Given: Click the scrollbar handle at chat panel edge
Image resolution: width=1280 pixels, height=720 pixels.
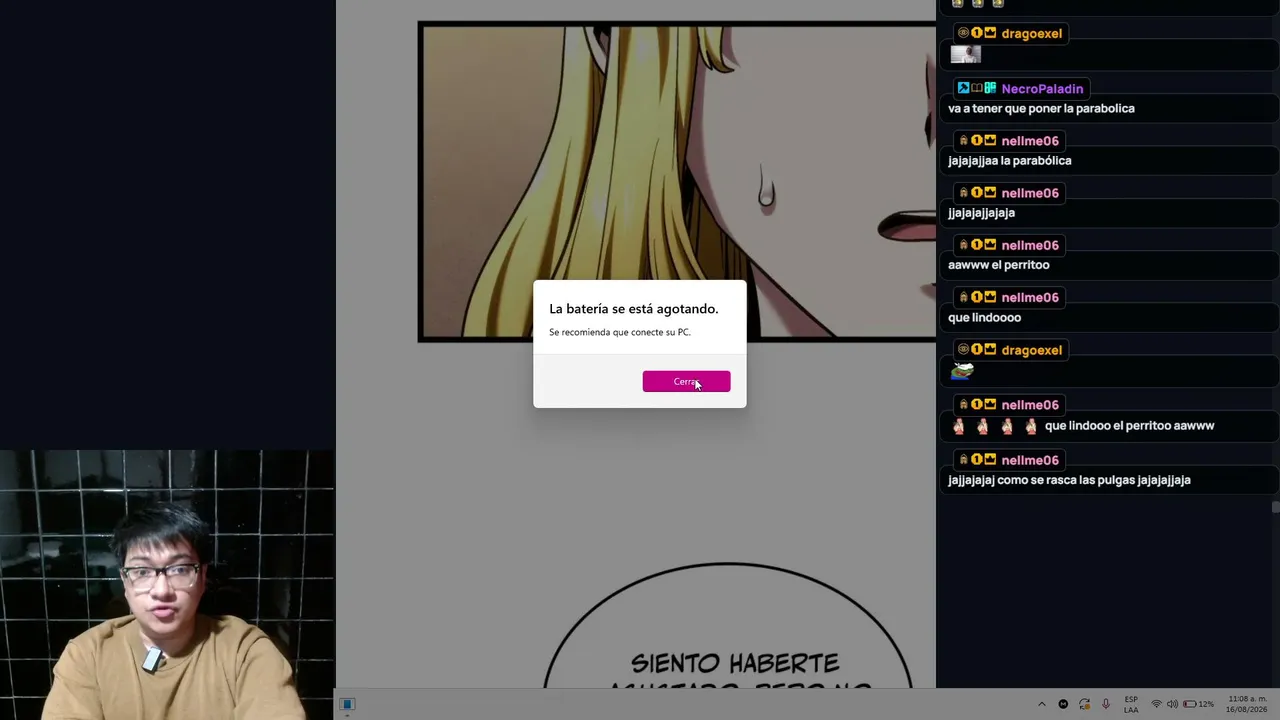Looking at the screenshot, I should click(1275, 507).
